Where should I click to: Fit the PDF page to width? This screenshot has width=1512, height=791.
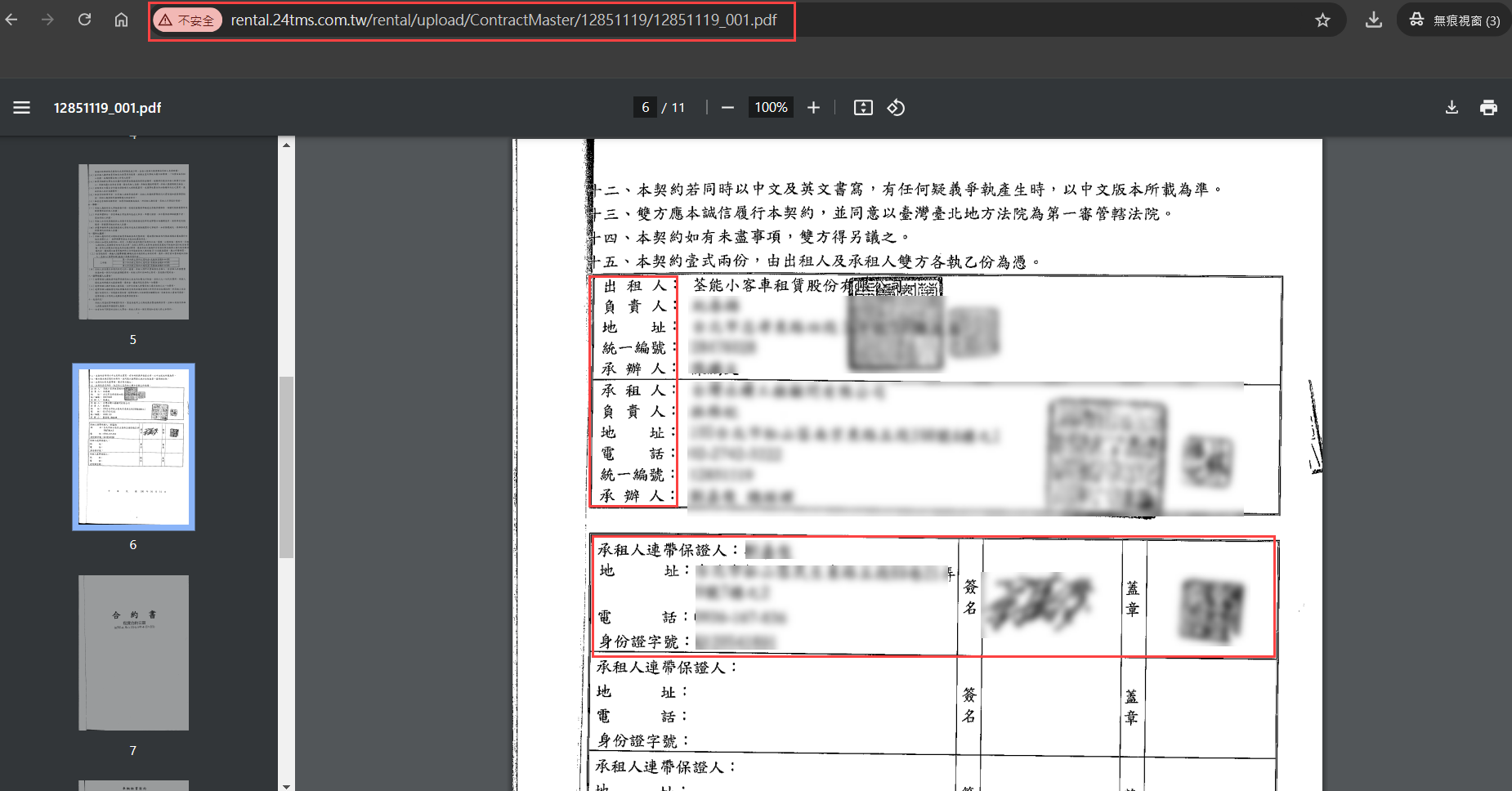863,108
